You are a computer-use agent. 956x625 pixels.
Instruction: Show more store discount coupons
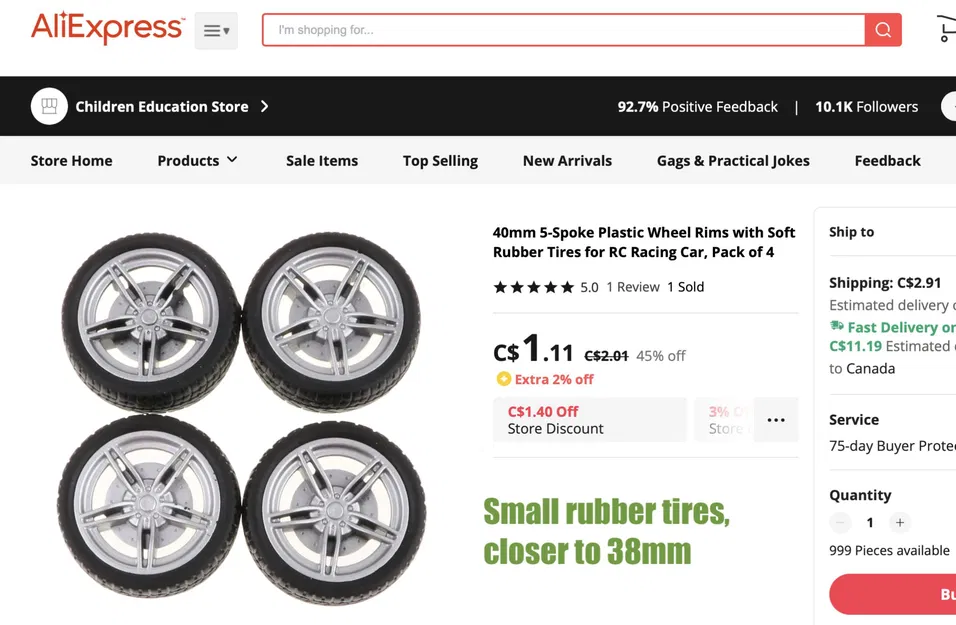pos(776,420)
